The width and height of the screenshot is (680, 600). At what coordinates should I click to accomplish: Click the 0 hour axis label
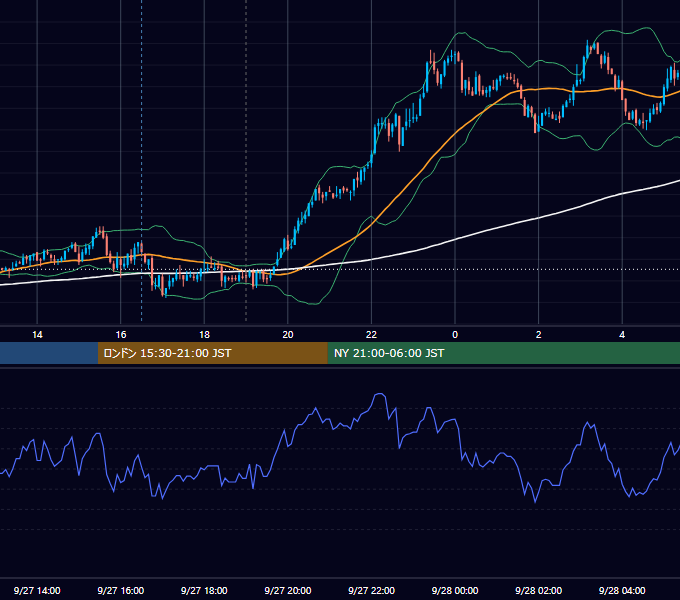tap(455, 335)
